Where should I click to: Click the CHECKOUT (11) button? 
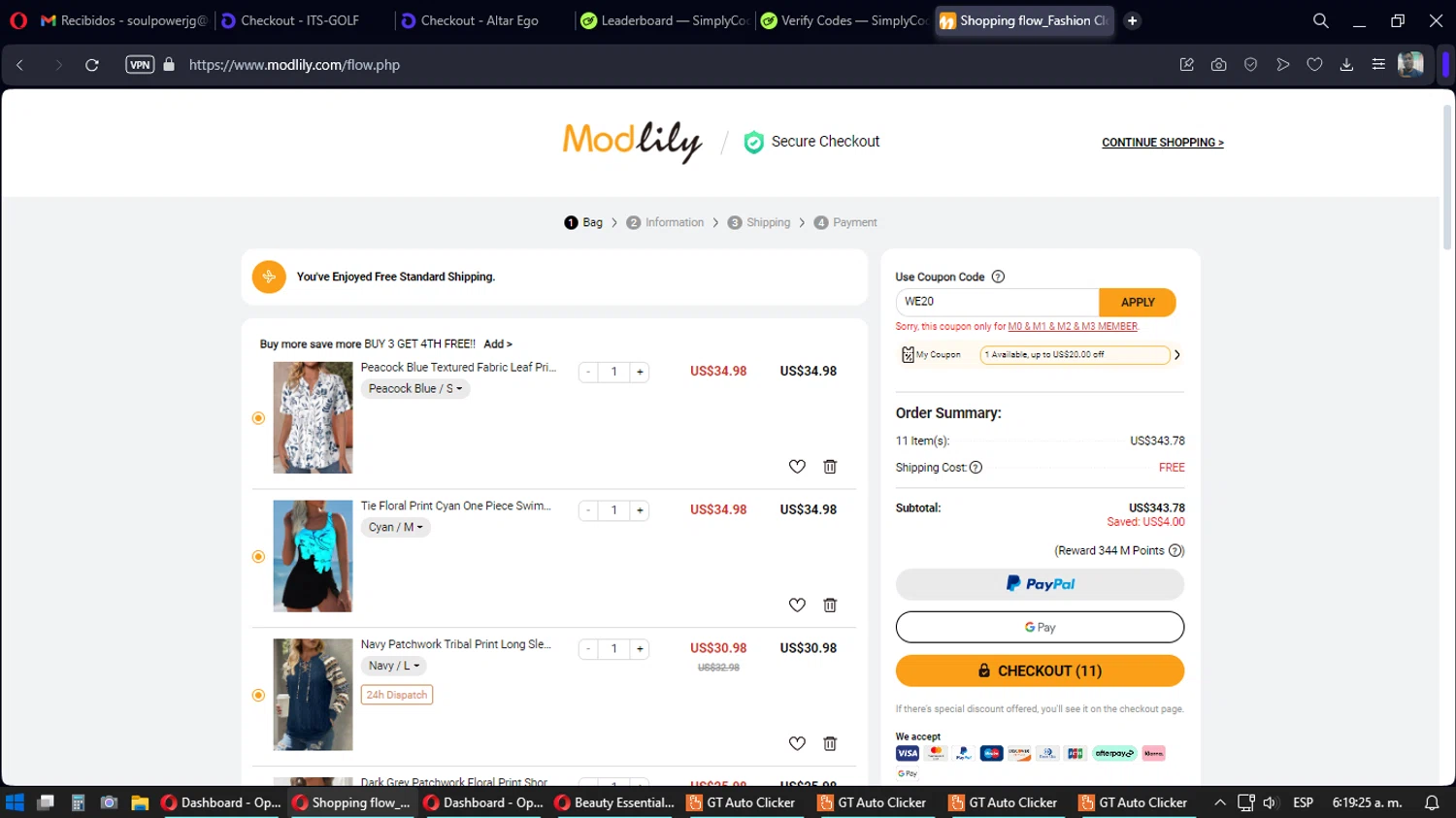click(1040, 671)
